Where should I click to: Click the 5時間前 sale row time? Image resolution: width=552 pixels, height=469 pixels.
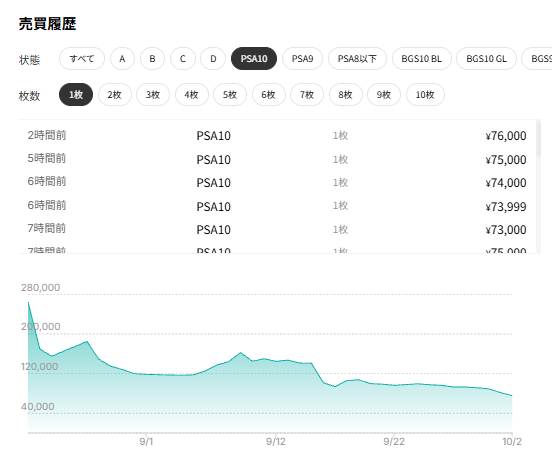click(x=47, y=158)
